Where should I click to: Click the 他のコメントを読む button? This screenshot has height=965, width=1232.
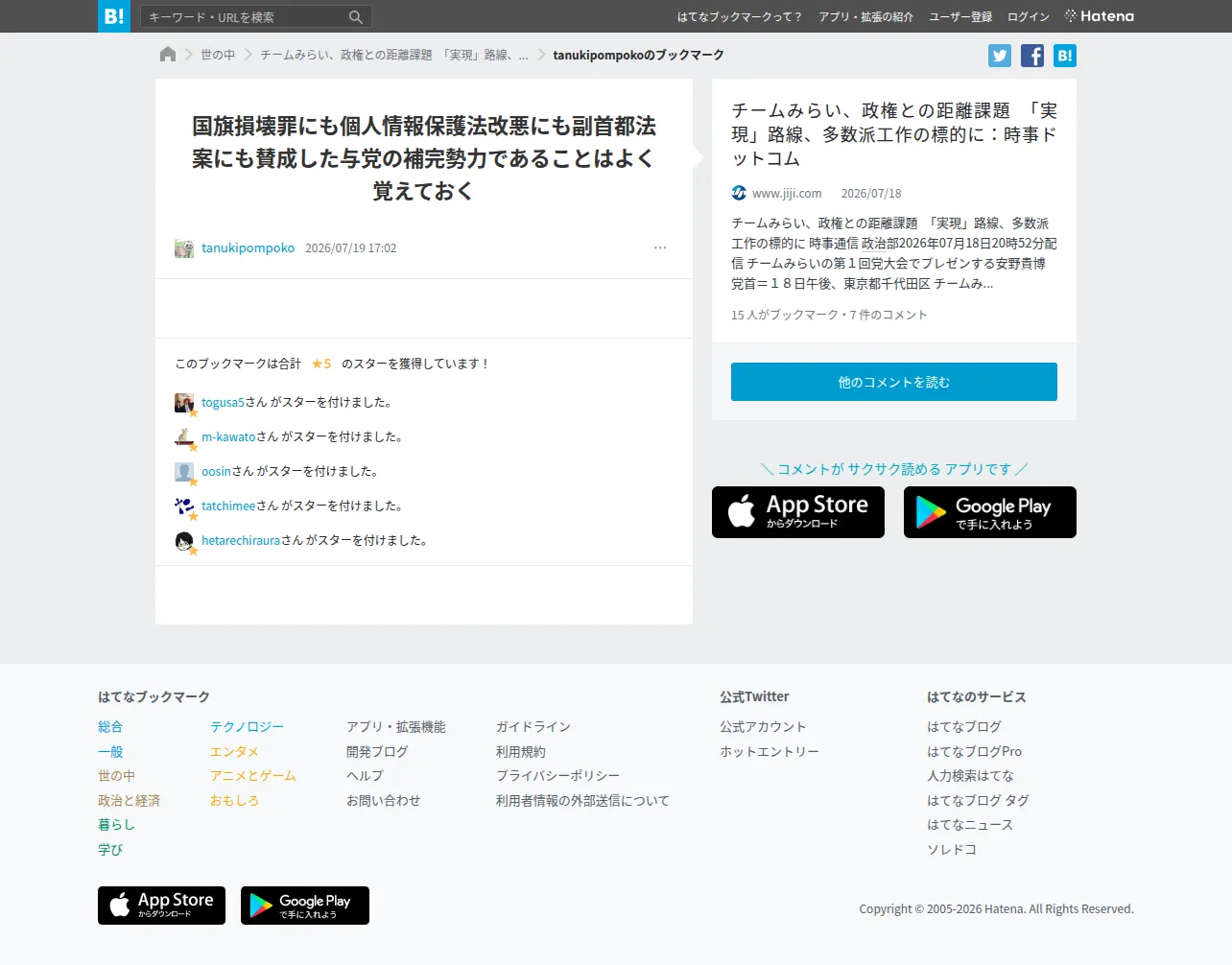(x=894, y=382)
